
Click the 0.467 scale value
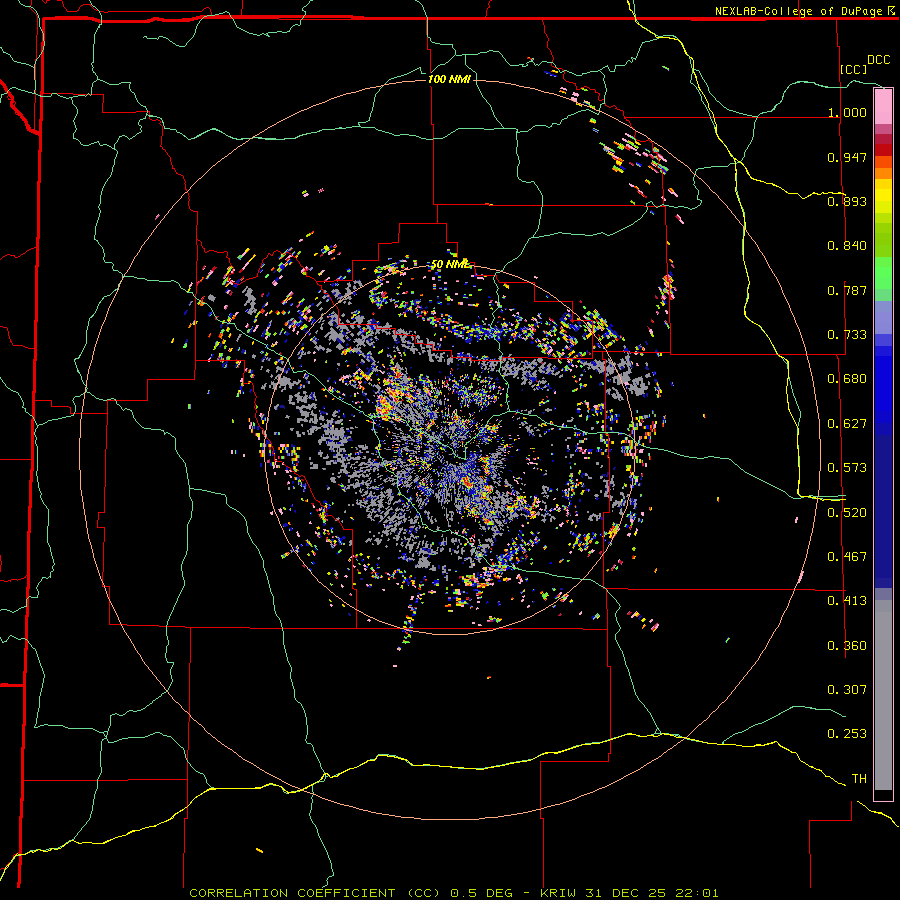pyautogui.click(x=847, y=557)
